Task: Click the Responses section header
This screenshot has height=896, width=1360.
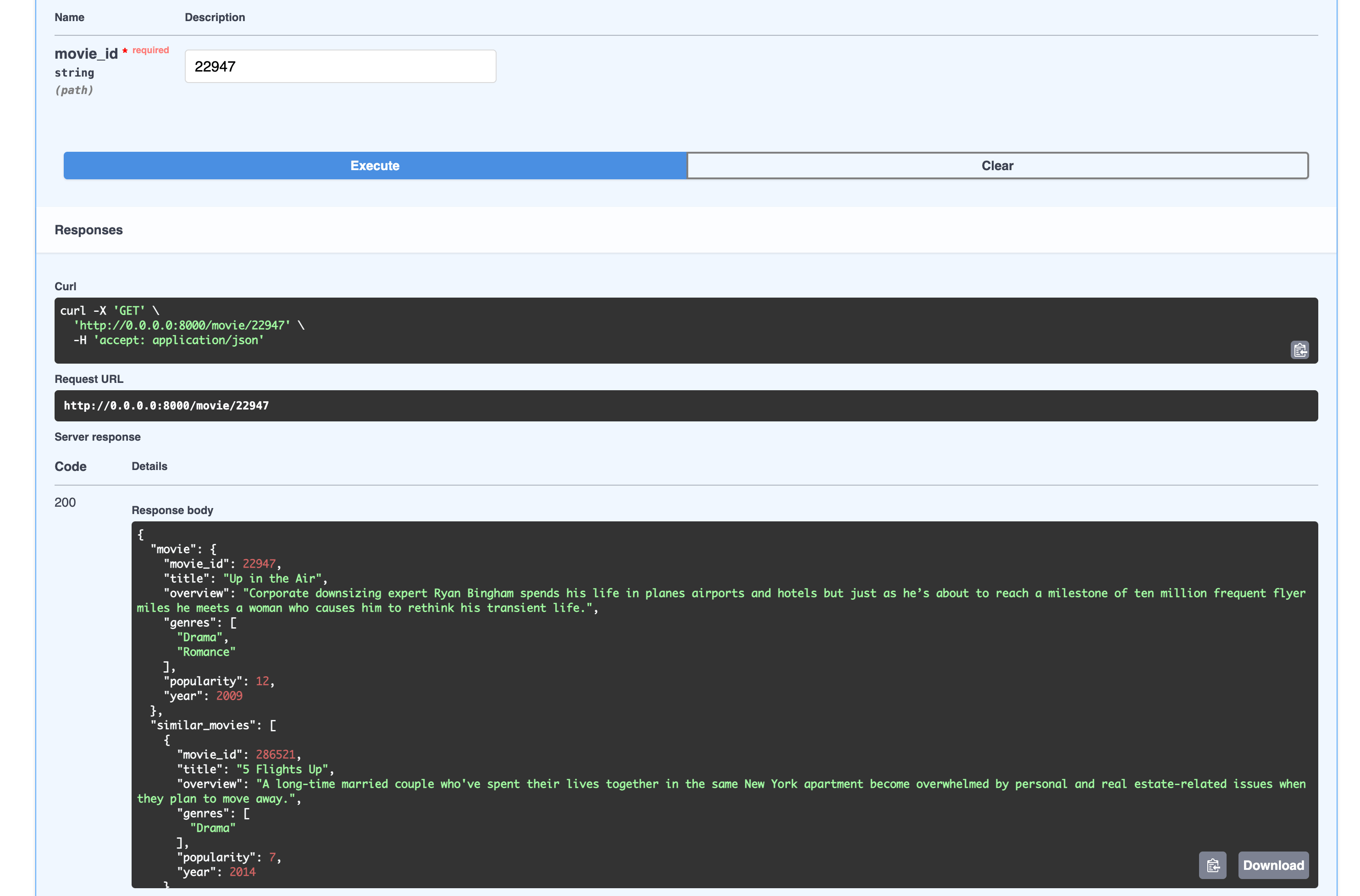Action: tap(88, 230)
